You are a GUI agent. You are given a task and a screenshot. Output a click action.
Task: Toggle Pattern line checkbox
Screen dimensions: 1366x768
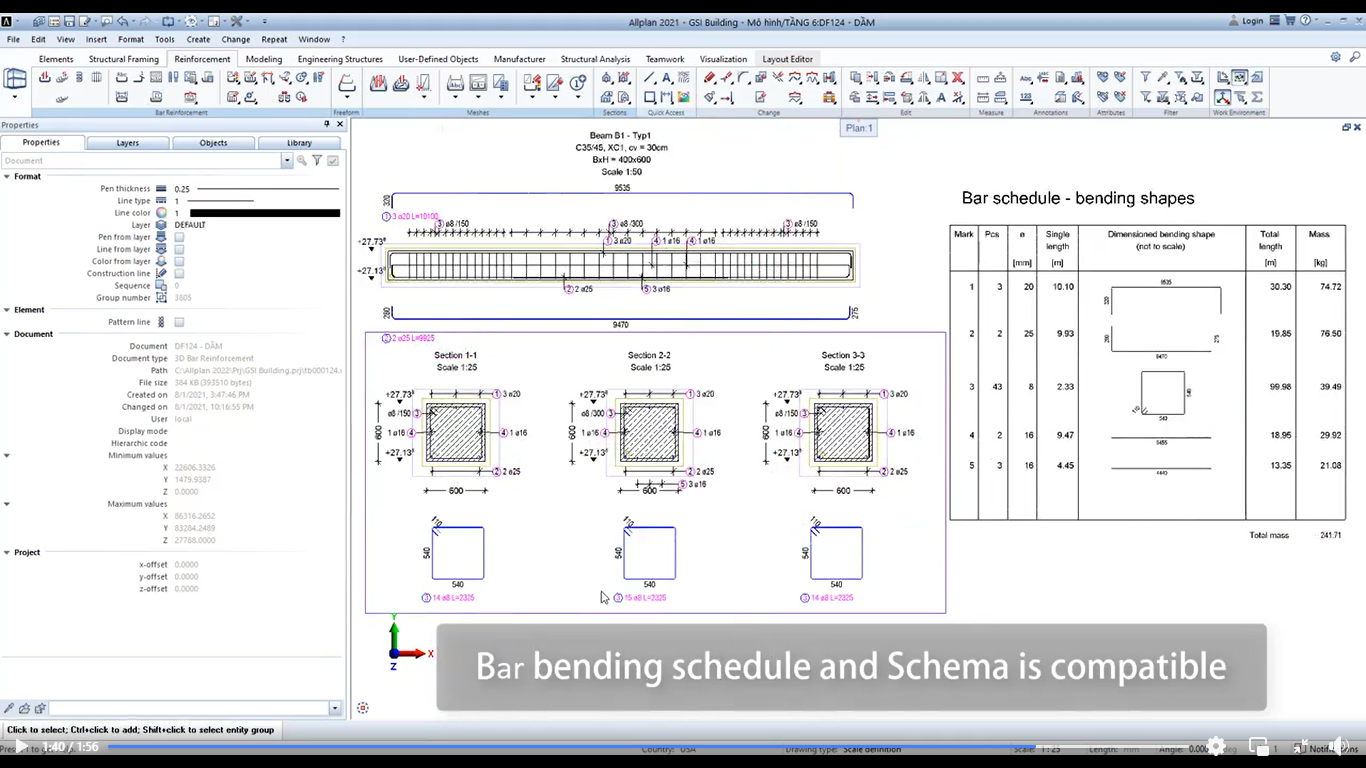(179, 322)
